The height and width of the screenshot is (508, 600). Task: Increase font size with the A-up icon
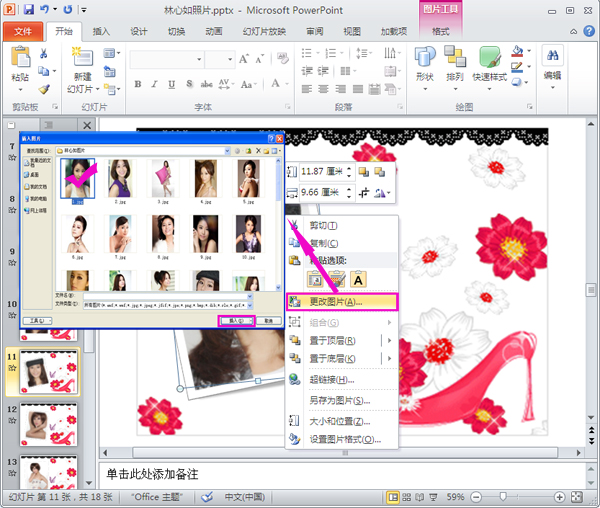tap(244, 59)
